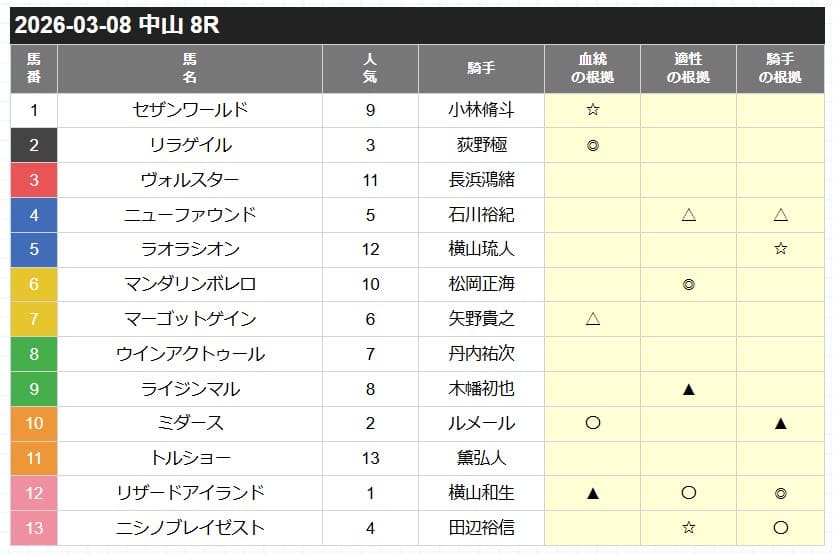Viewport: 833px width, 555px height.
Task: Click the double circle mark in マンダリンボレロ's row
Action: [x=688, y=284]
